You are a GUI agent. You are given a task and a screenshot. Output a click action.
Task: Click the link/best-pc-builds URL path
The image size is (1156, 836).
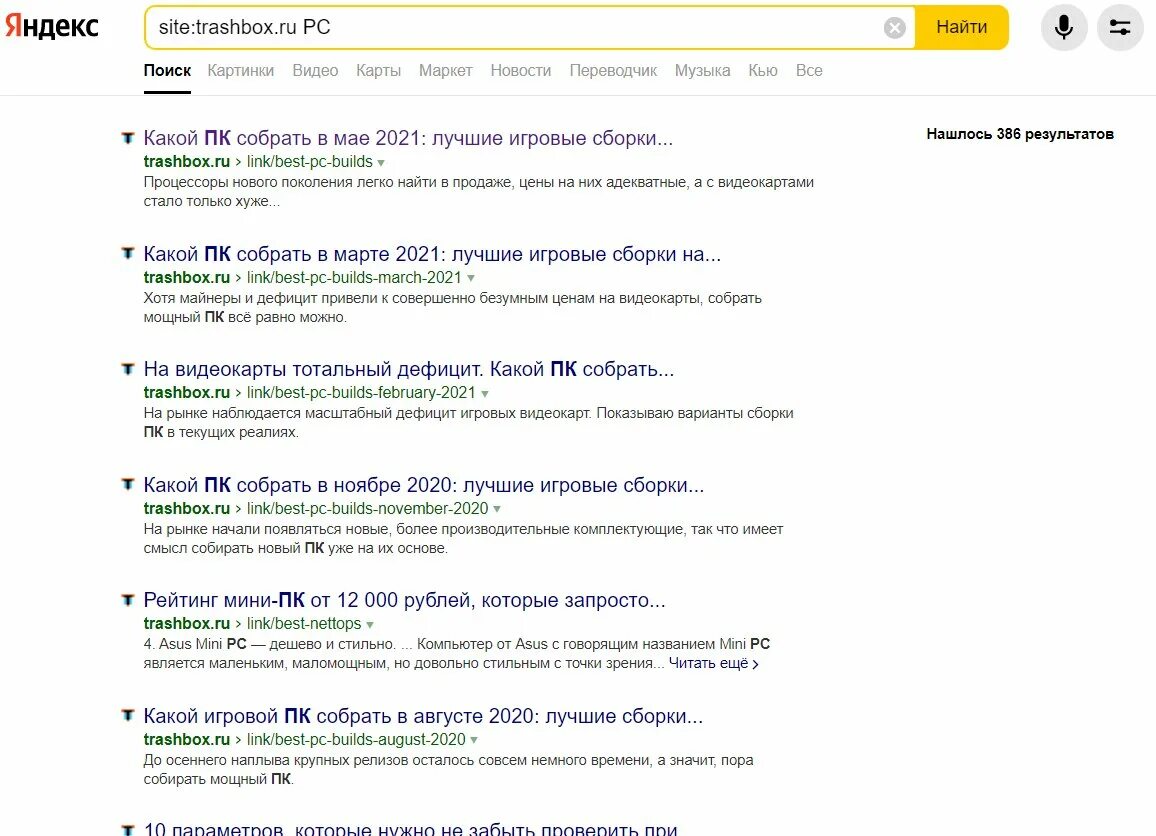(310, 161)
